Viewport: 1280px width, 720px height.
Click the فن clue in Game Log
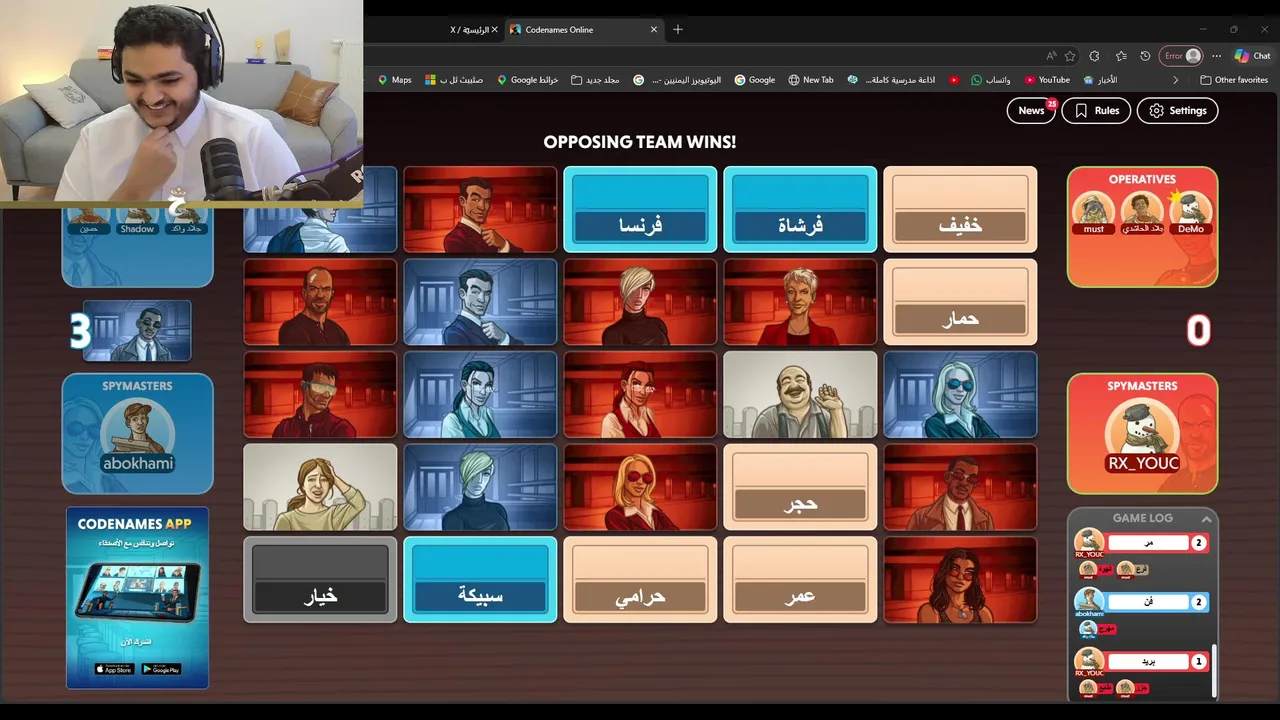coord(1148,602)
